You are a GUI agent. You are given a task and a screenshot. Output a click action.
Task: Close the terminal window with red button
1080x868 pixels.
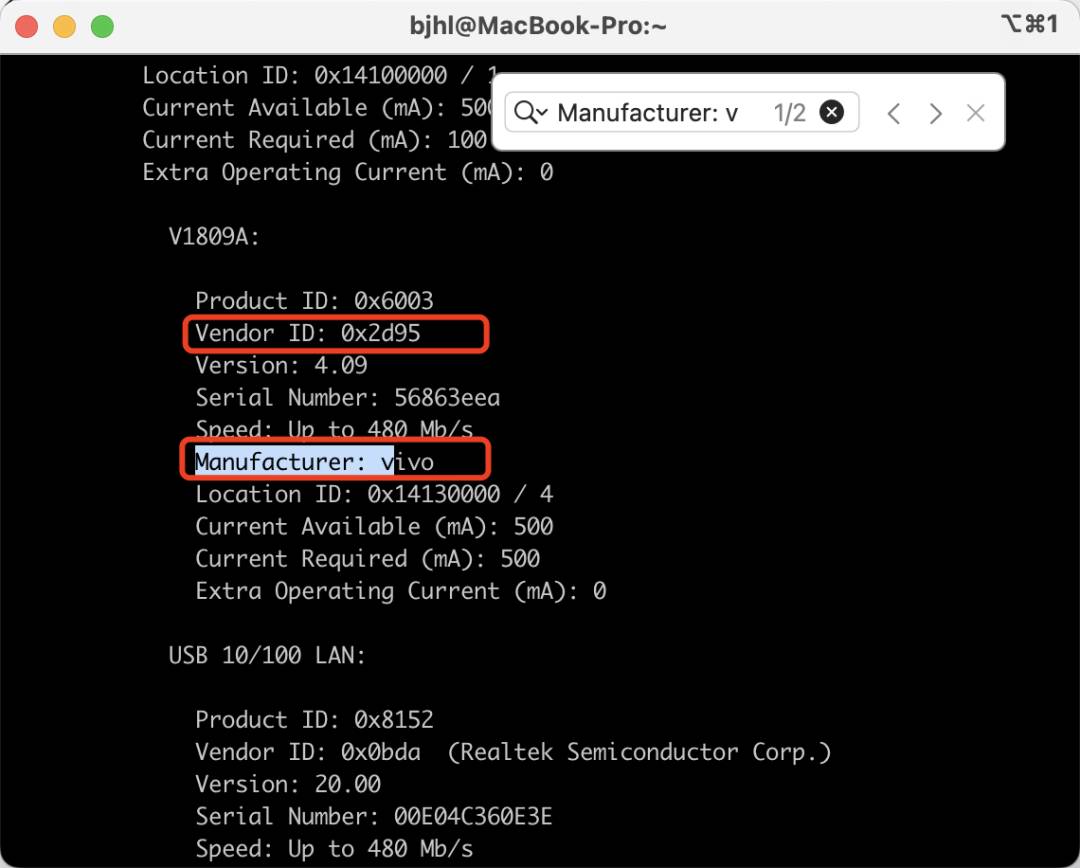click(x=27, y=26)
